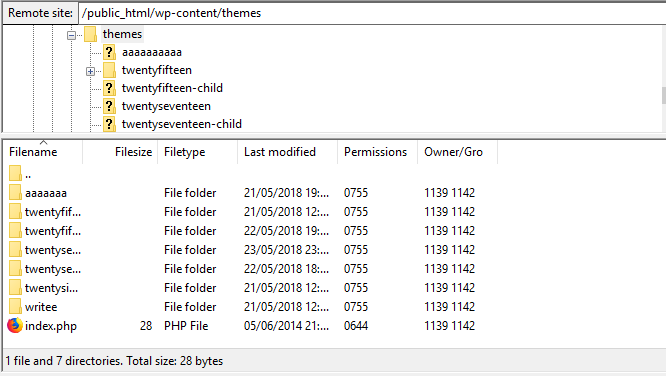Select the themes folder icon in tree
666x376 pixels.
tap(90, 34)
